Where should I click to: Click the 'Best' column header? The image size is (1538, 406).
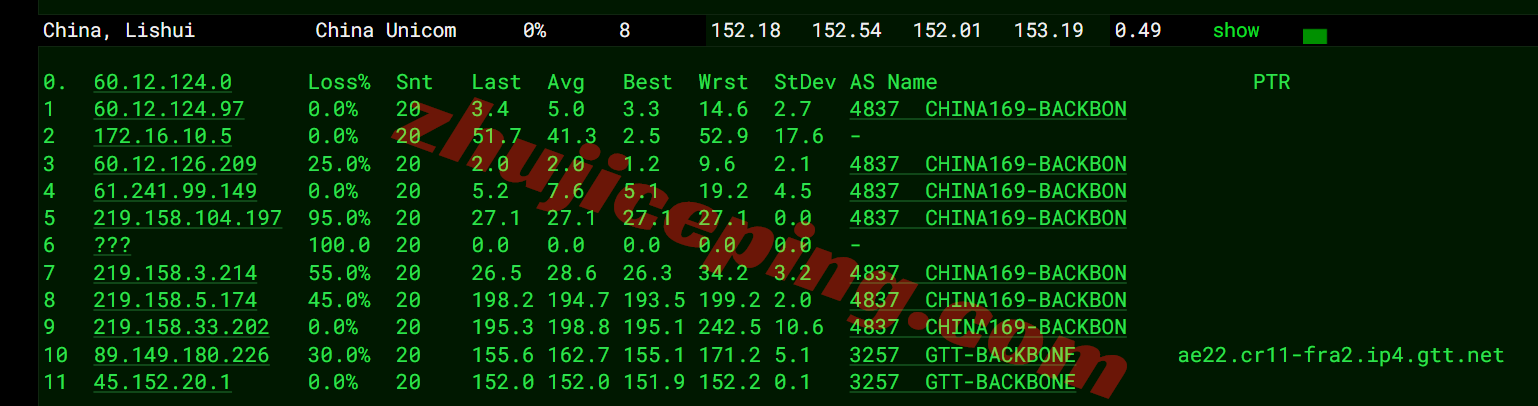point(647,82)
